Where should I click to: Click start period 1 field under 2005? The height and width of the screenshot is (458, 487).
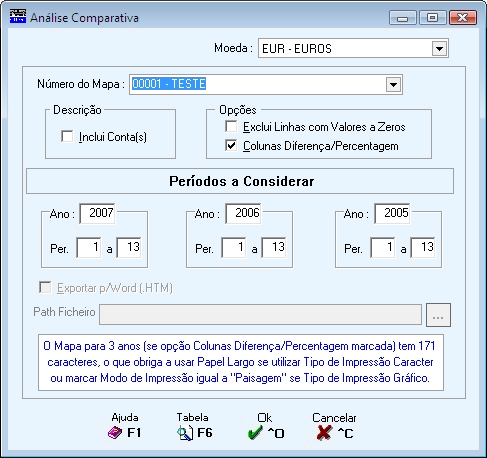tap(383, 247)
